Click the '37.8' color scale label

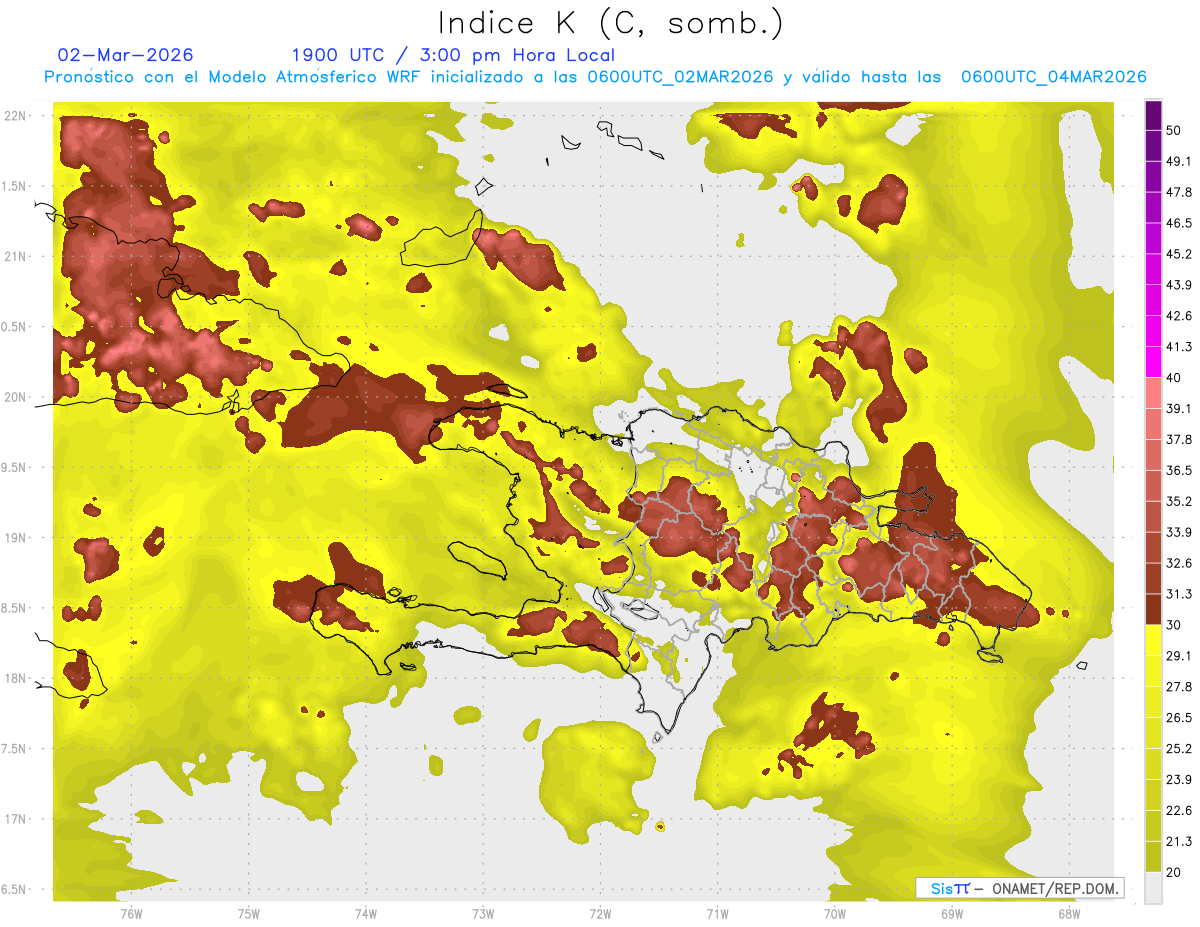click(x=1179, y=439)
